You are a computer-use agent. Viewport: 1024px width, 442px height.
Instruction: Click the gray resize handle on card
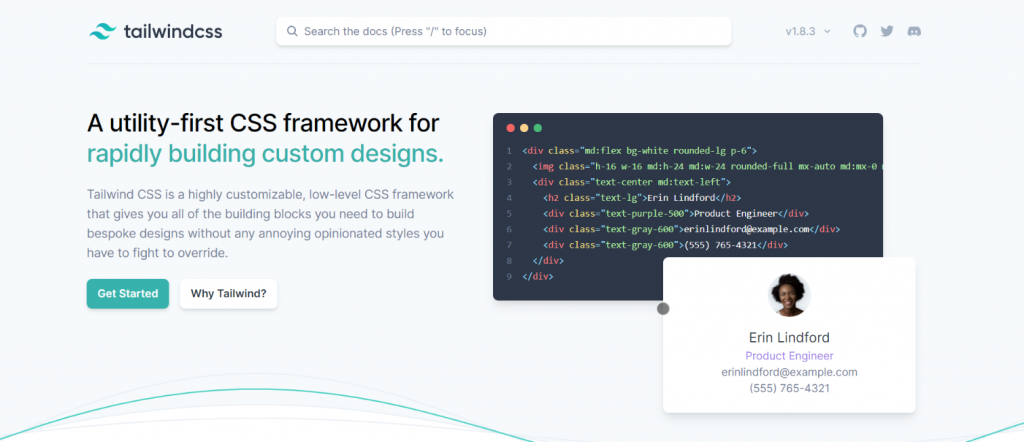(x=663, y=308)
